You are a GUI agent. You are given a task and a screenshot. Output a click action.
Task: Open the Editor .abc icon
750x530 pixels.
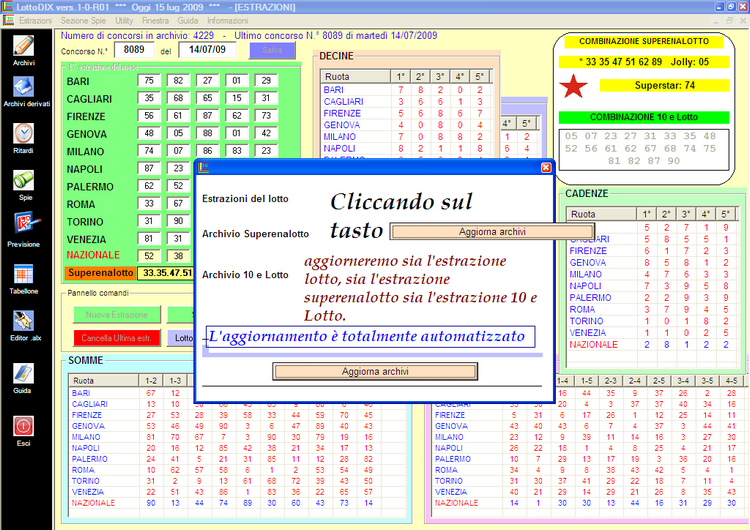[x=23, y=321]
